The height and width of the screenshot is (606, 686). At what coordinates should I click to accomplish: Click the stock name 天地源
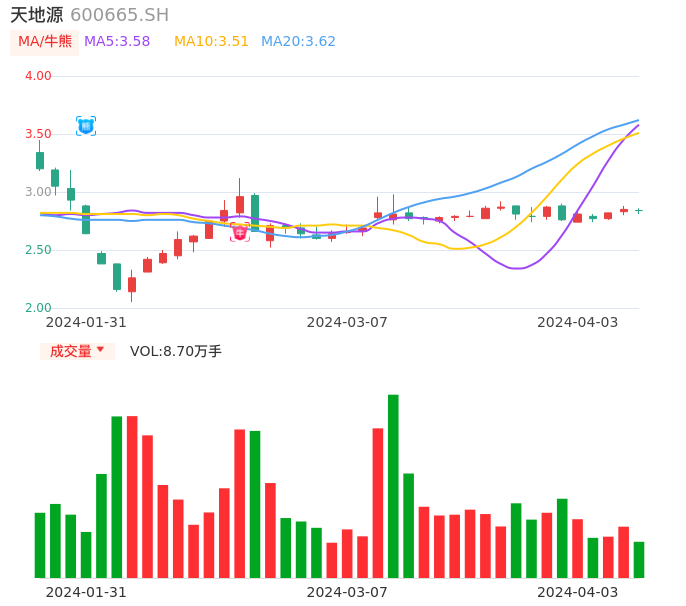point(37,15)
